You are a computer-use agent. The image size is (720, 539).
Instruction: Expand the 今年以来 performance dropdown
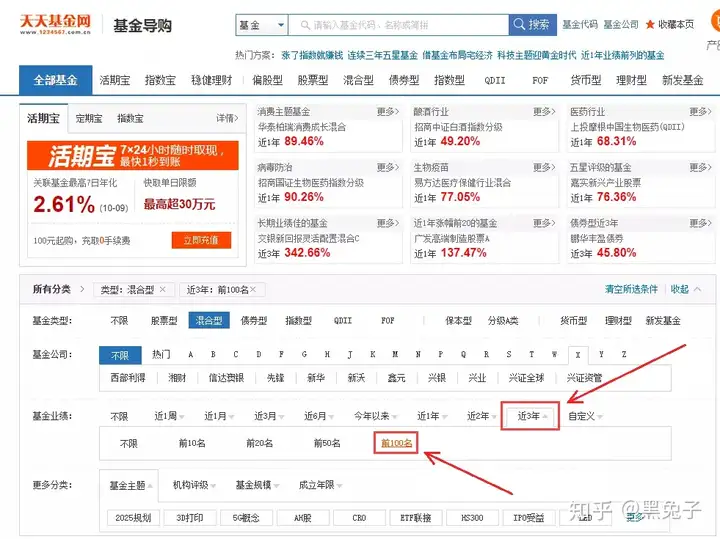[x=375, y=416]
